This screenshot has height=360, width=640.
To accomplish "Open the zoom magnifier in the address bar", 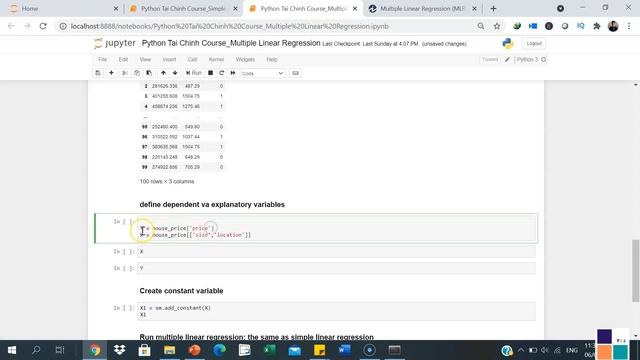I will (481, 26).
